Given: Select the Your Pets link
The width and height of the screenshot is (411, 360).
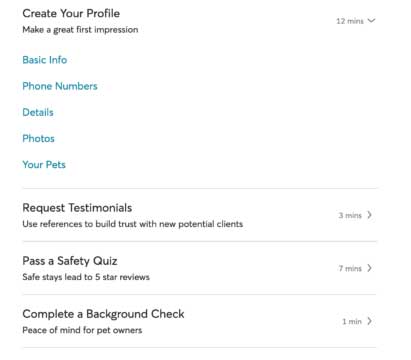Looking at the screenshot, I should click(44, 164).
